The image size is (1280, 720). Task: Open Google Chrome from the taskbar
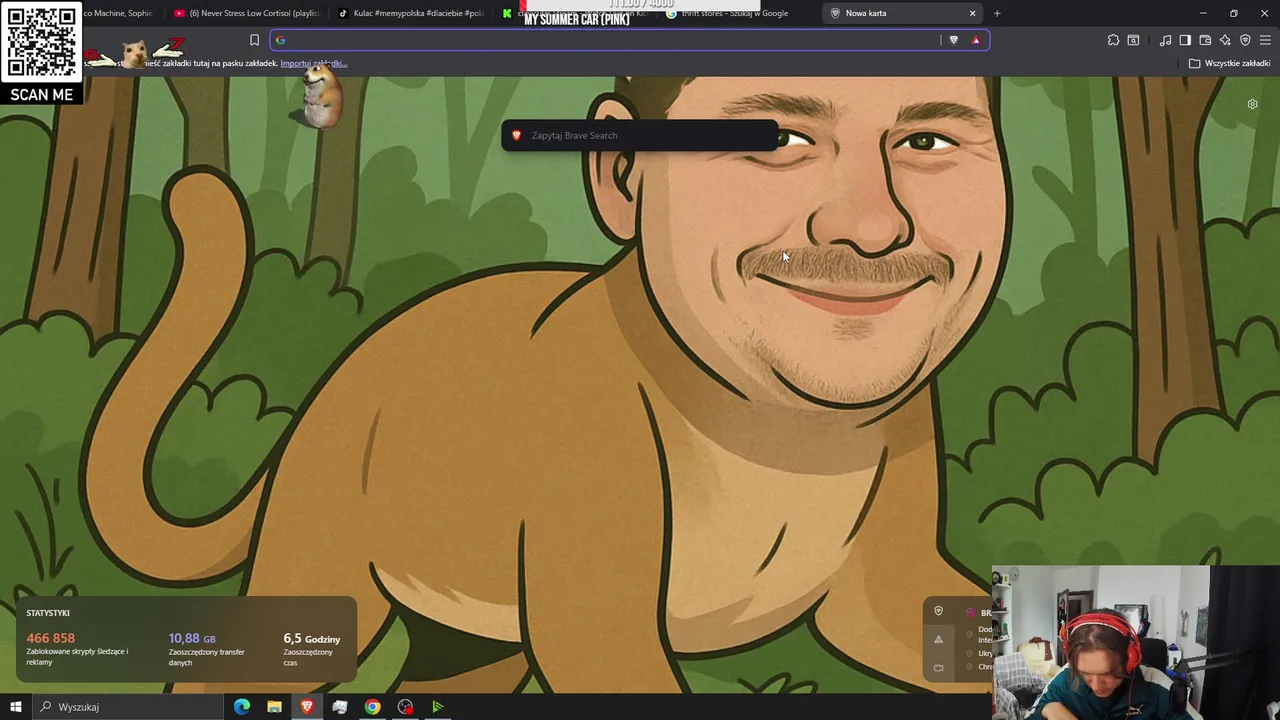coord(372,707)
